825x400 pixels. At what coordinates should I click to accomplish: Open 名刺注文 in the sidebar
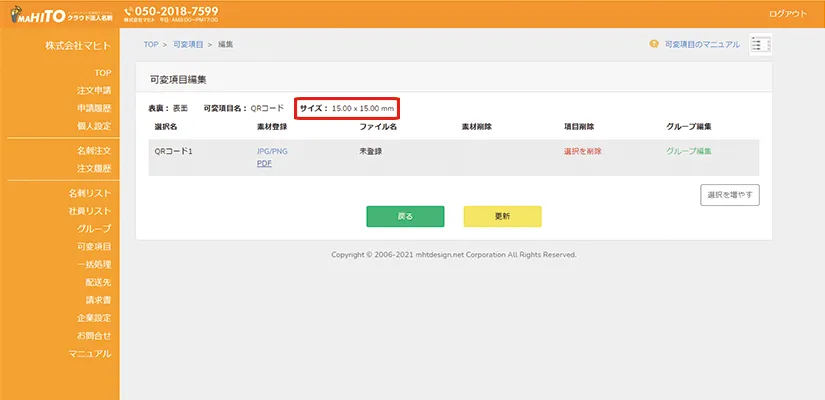(94, 151)
